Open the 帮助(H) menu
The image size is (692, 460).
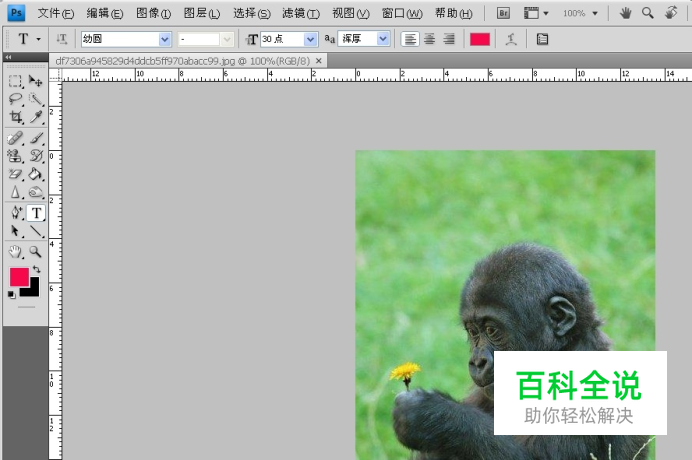(453, 14)
